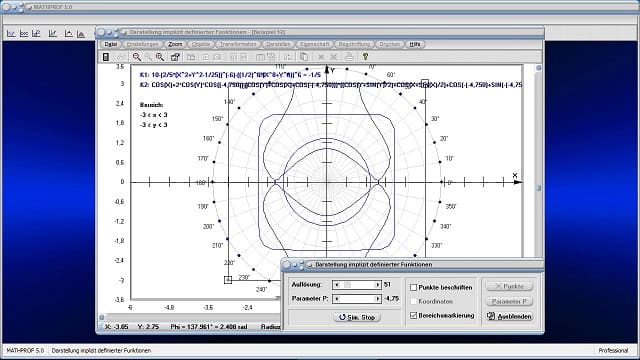This screenshot has width=640, height=360.
Task: Uncheck the Bereichsmarkierung checkbox
Action: 413,316
